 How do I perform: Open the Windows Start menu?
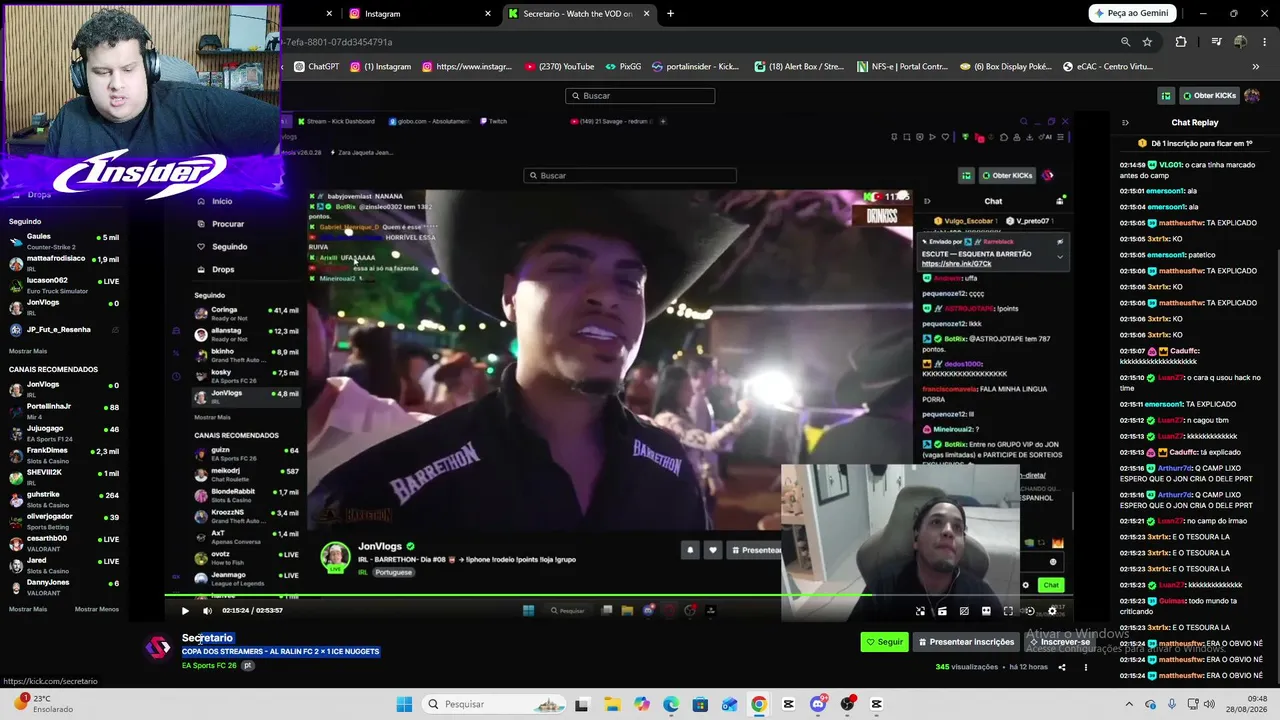coord(404,704)
